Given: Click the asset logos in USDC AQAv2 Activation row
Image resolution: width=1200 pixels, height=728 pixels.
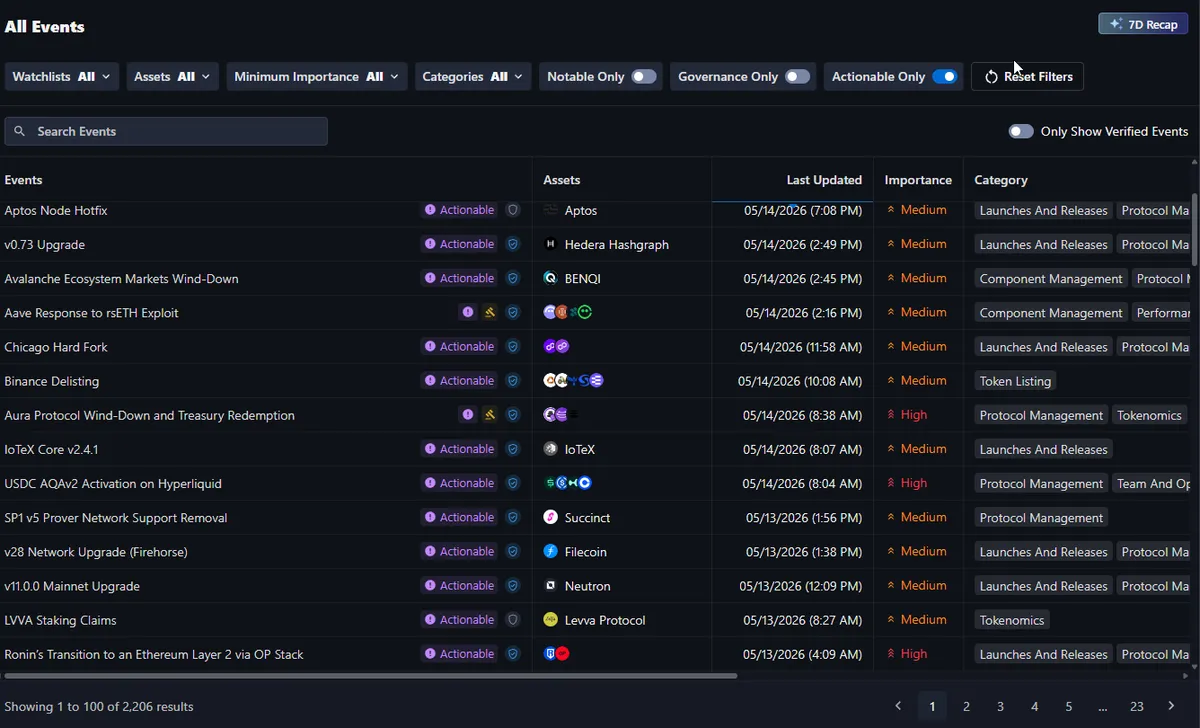Looking at the screenshot, I should click(x=568, y=483).
